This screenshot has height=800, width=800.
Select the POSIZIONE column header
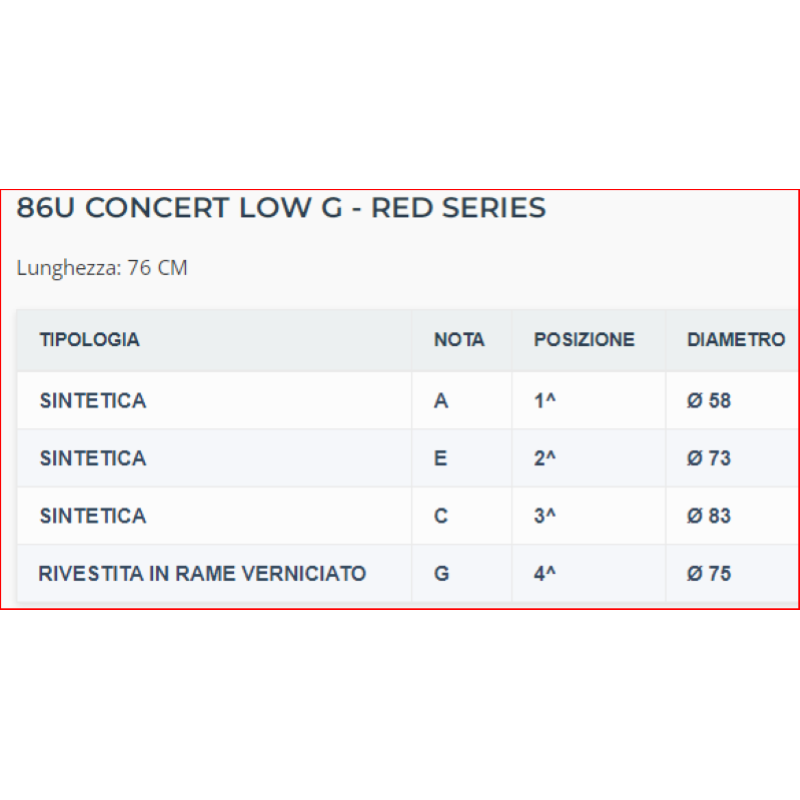click(x=584, y=340)
